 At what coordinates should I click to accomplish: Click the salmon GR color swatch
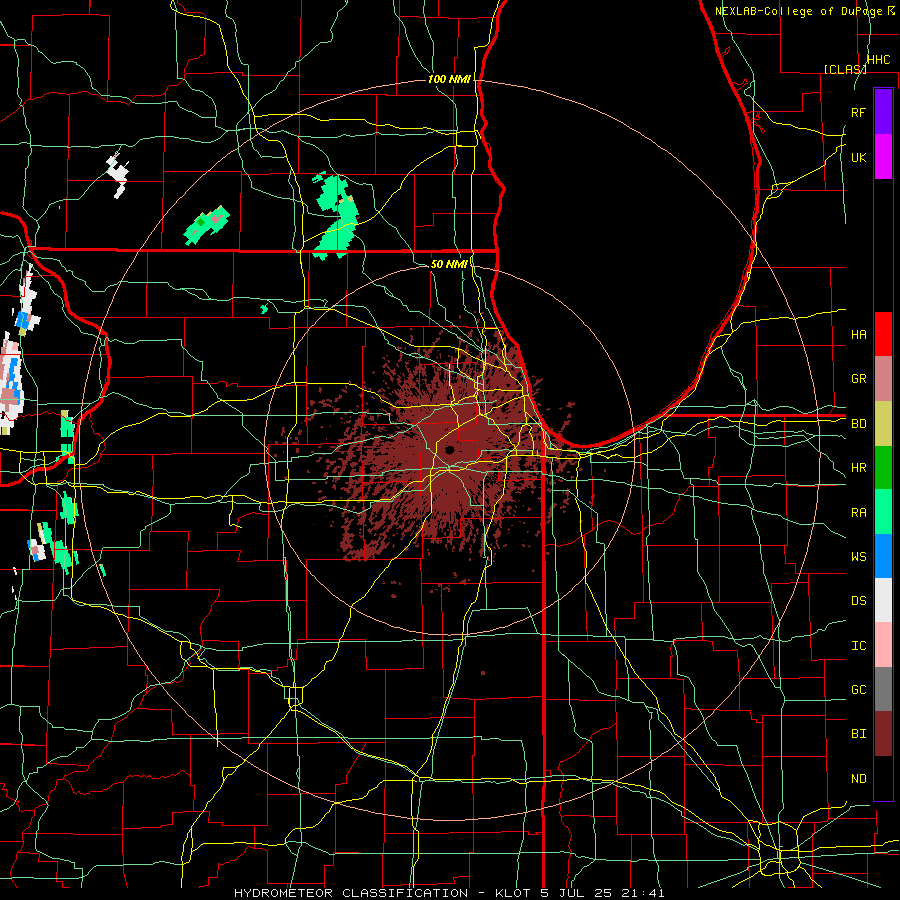(x=883, y=379)
